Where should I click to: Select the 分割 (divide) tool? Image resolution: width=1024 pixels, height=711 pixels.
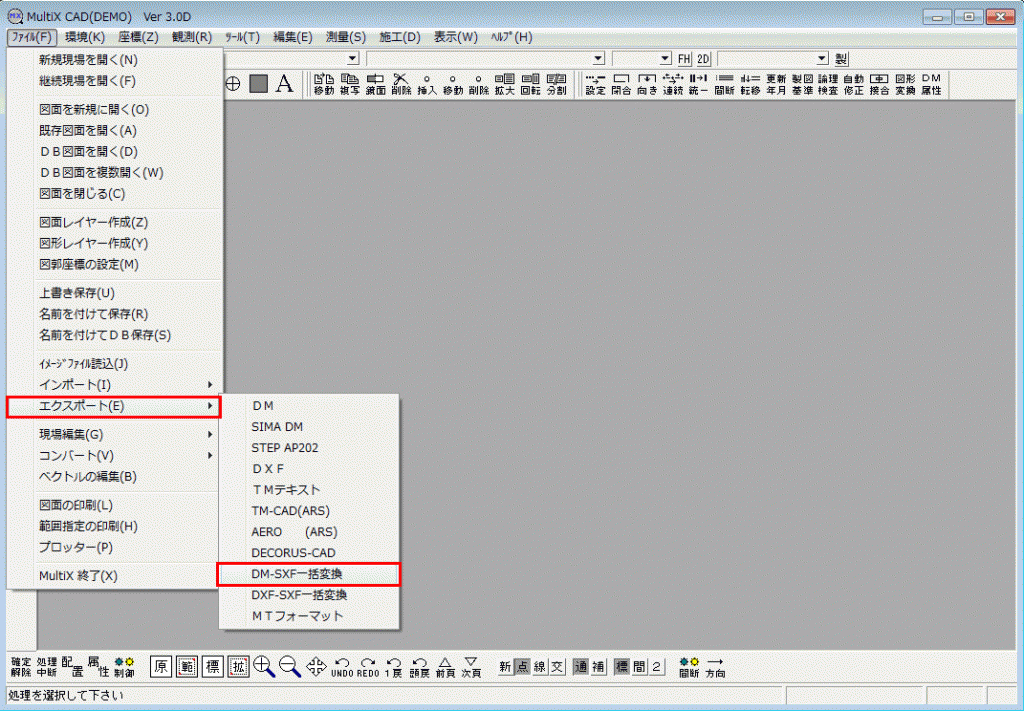[x=556, y=85]
